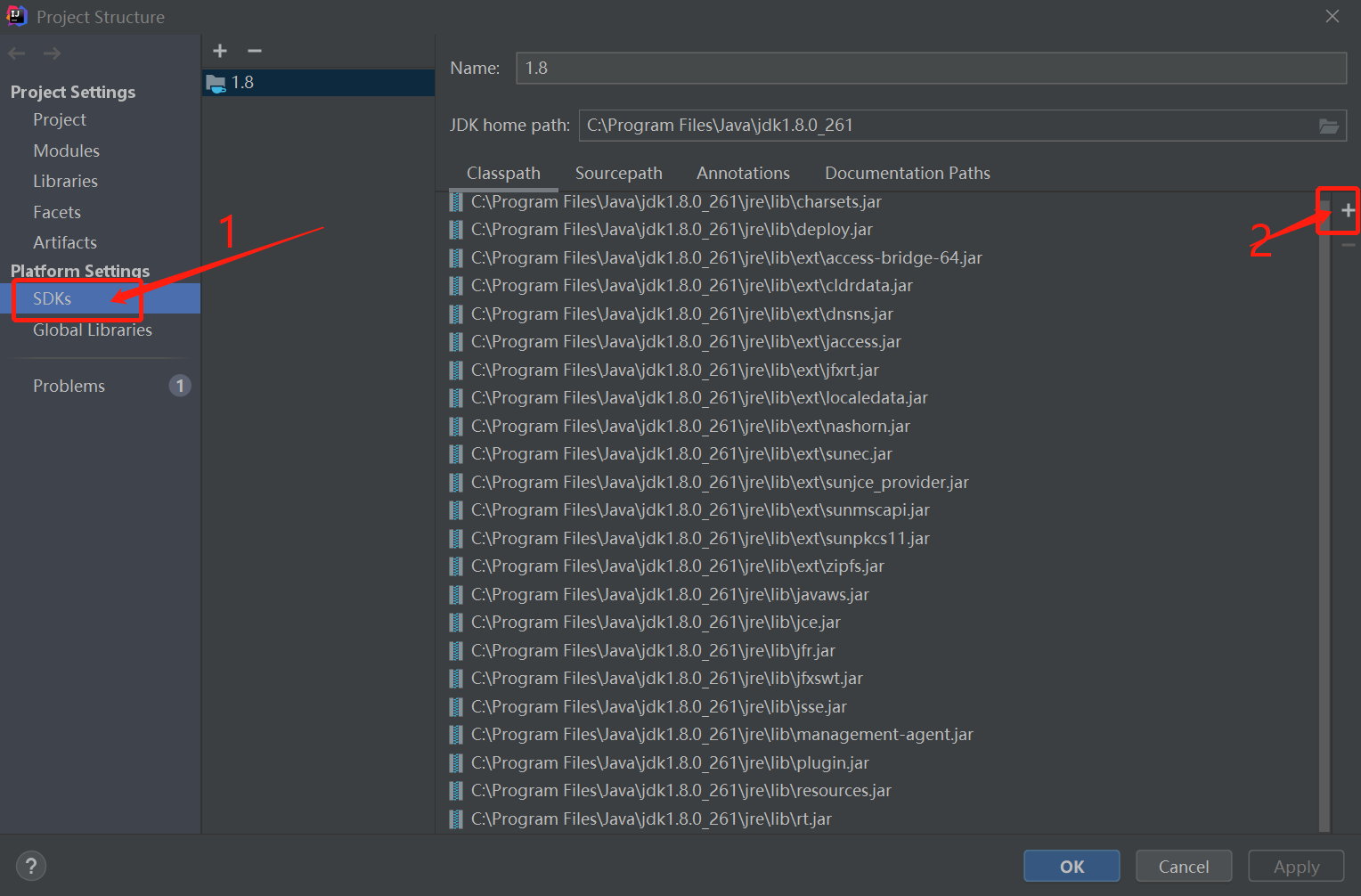This screenshot has width=1361, height=896.
Task: Browse JDK home path via the folder icon
Action: point(1329,126)
